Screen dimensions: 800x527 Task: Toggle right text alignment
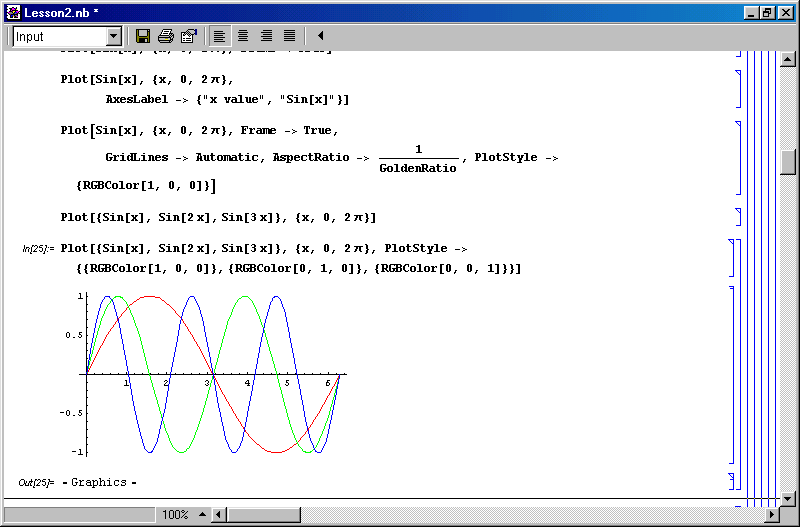pyautogui.click(x=266, y=36)
